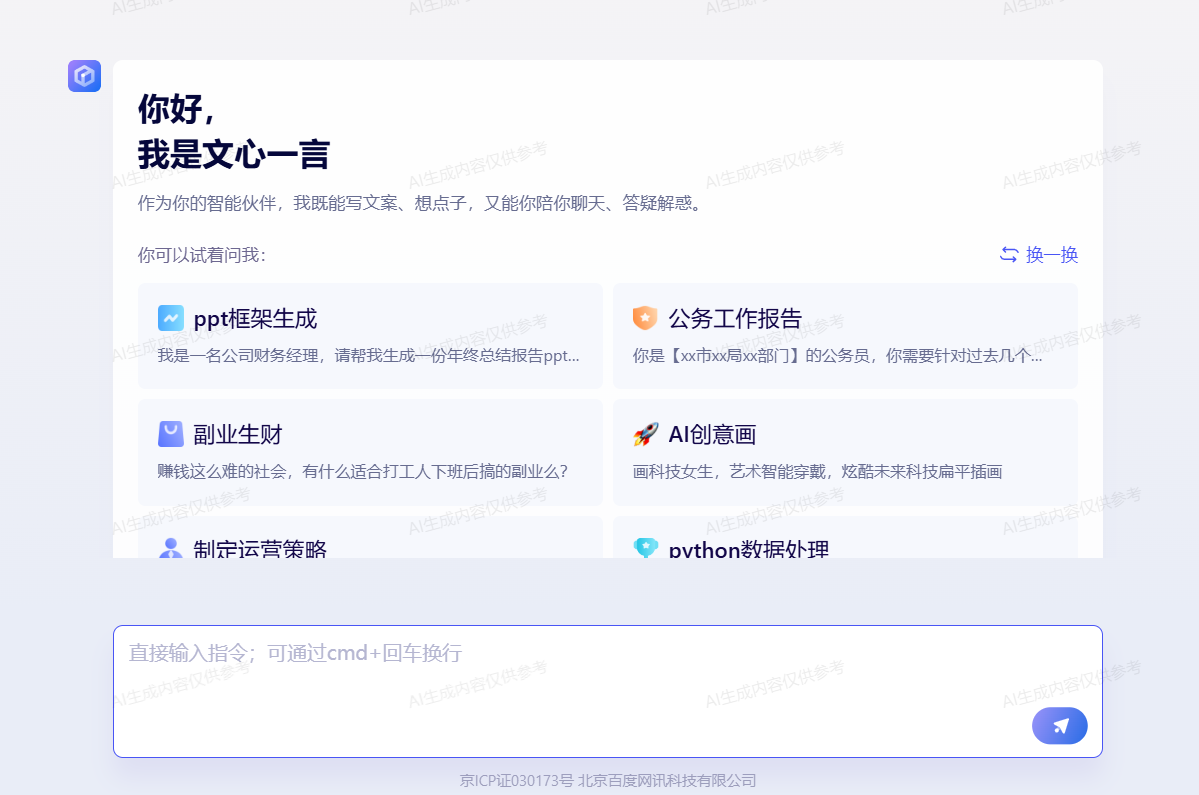Click the 你可以试着问我 label
This screenshot has height=795, width=1199.
point(202,255)
